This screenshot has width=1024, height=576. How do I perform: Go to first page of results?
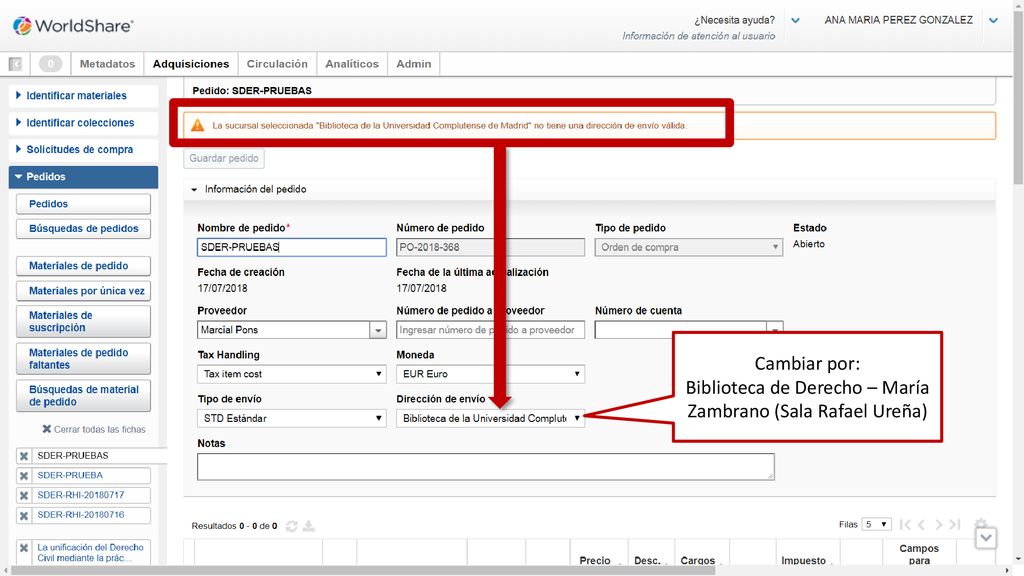point(905,524)
